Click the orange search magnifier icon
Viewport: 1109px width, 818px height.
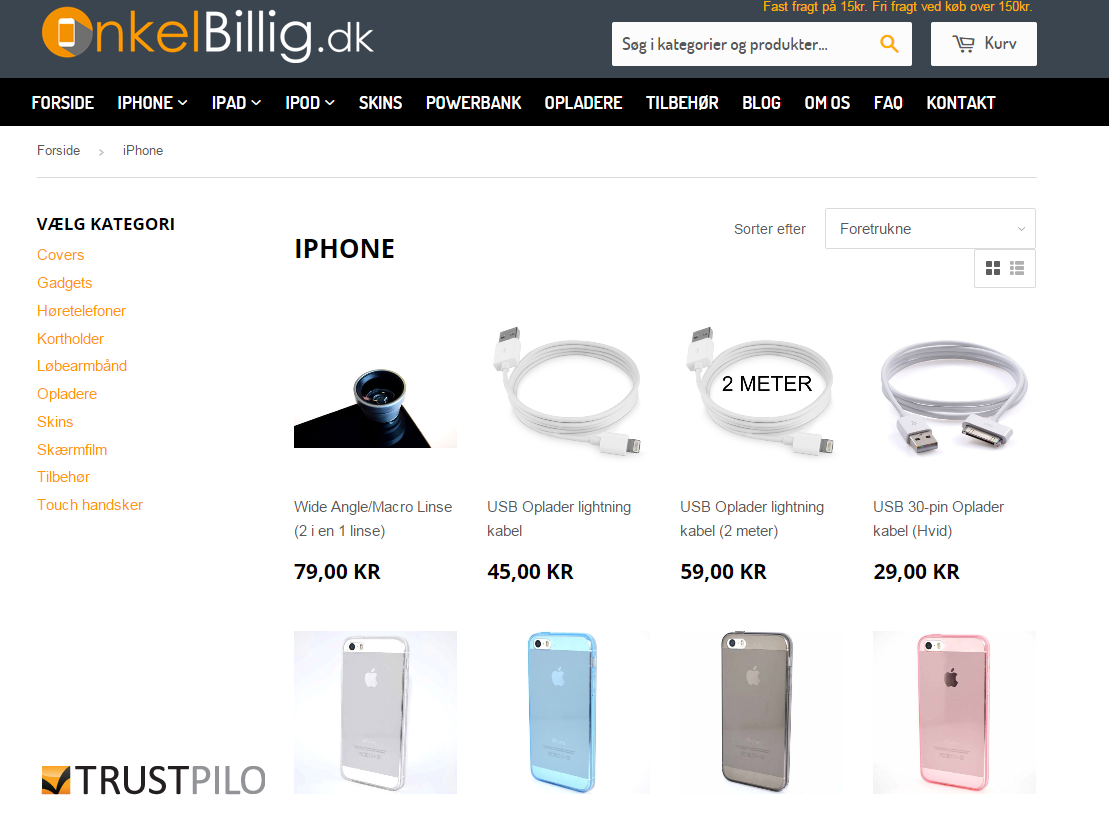pyautogui.click(x=889, y=44)
